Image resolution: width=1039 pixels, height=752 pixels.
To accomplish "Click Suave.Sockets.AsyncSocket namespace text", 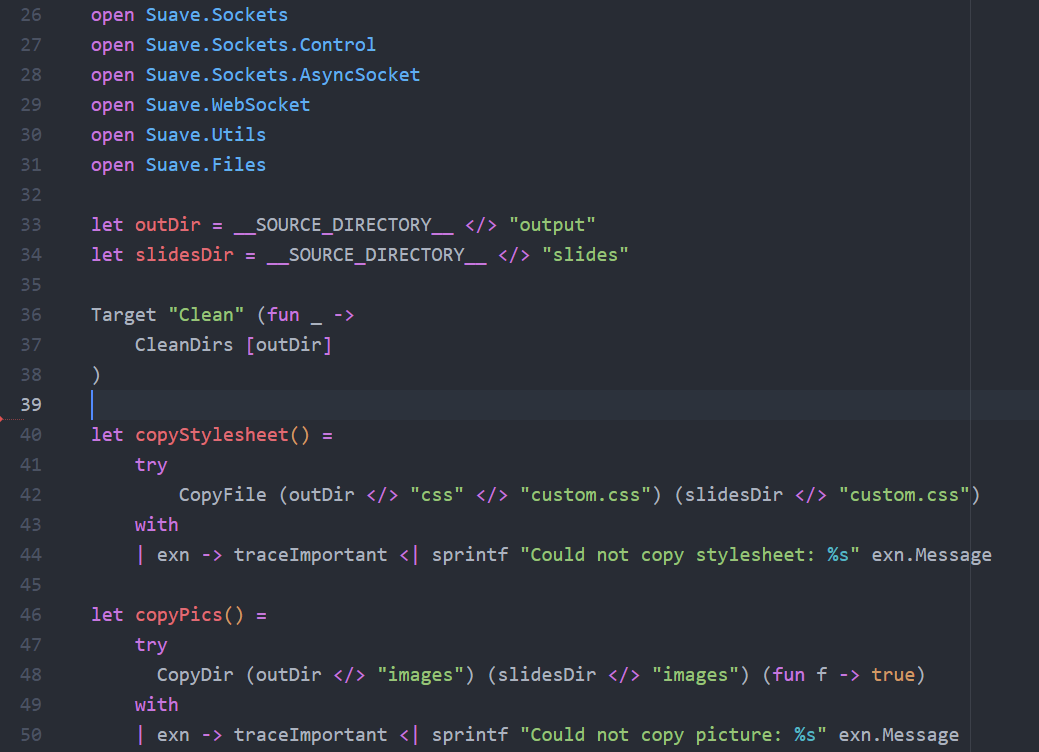I will tap(282, 75).
